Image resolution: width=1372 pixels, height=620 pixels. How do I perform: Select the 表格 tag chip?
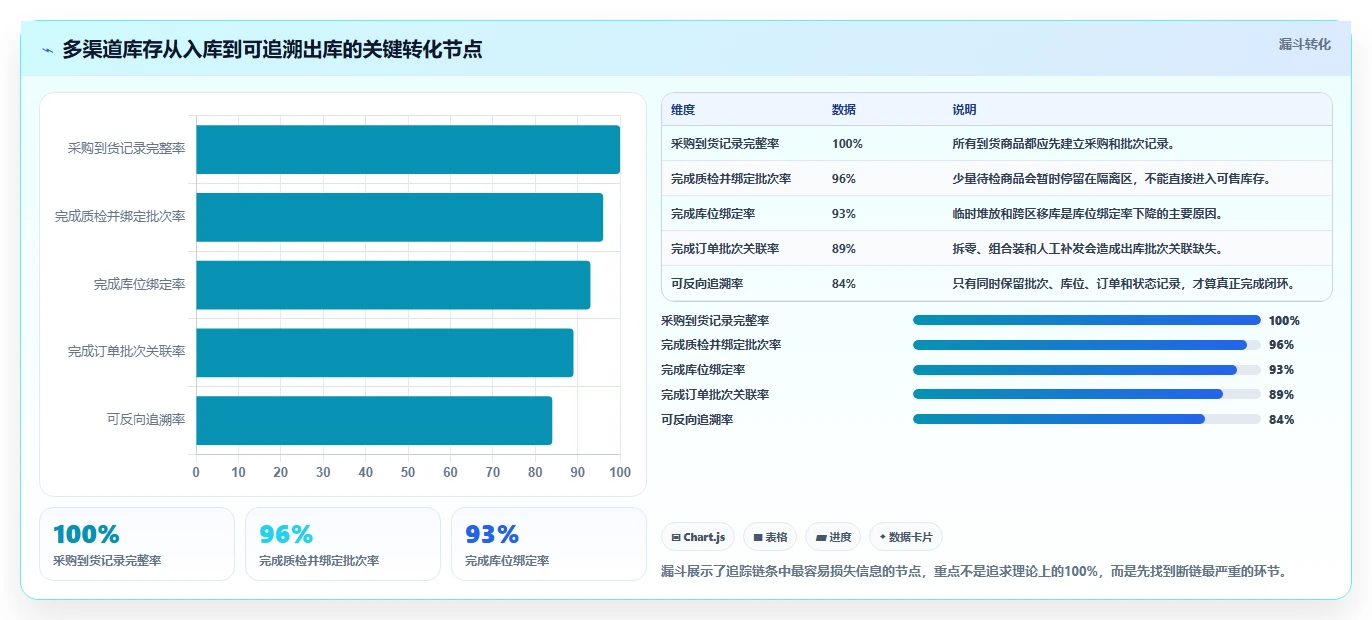click(x=770, y=537)
